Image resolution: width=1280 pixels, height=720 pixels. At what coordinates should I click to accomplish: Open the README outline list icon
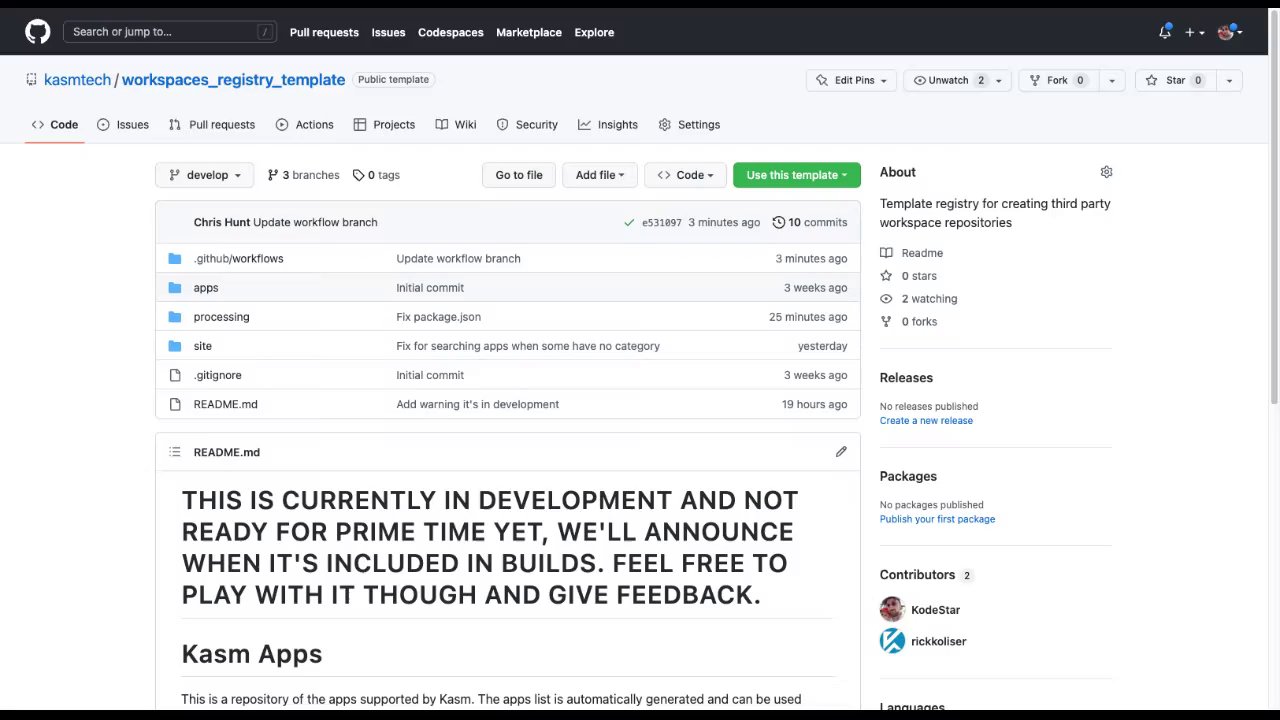tap(175, 452)
